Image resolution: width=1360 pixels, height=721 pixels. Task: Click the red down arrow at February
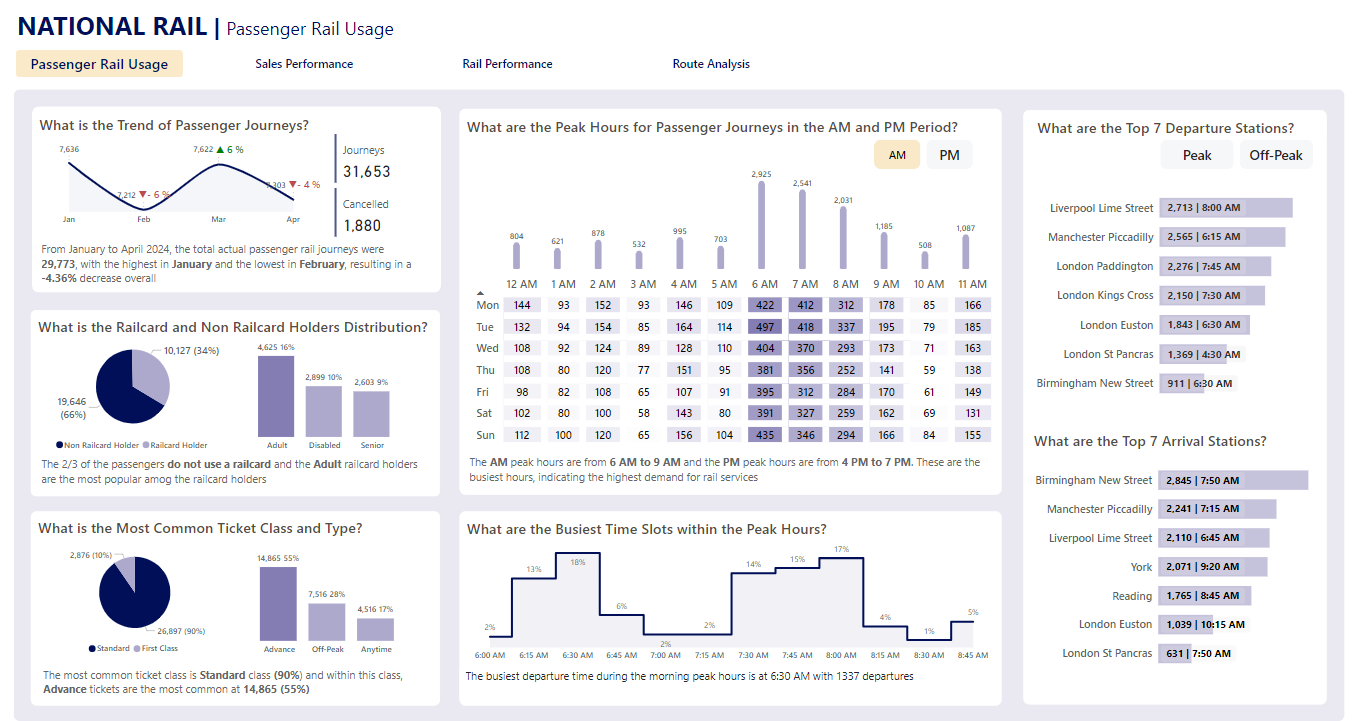142,195
